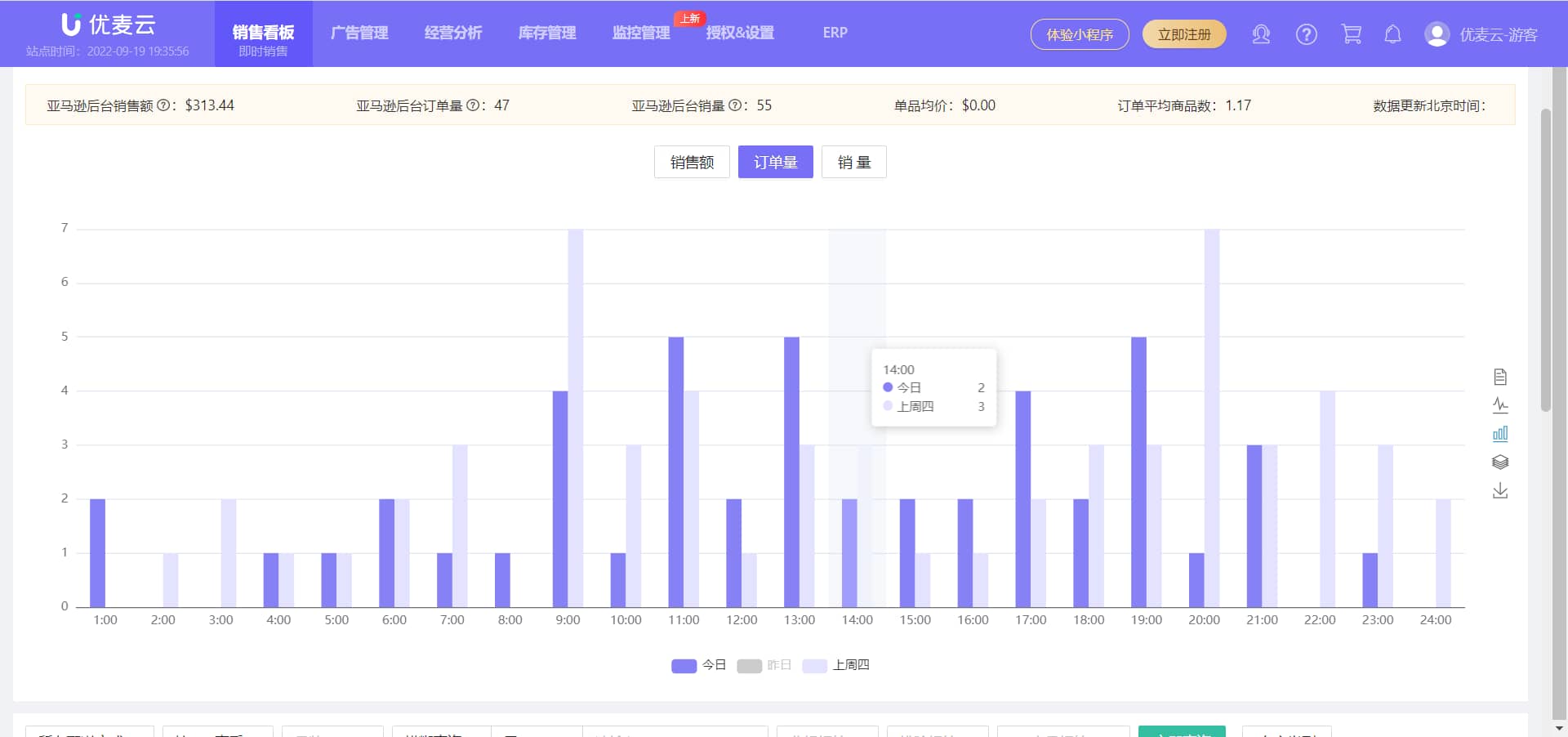Open the help question mark icon in header
Image resolution: width=1568 pixels, height=737 pixels.
point(1306,34)
